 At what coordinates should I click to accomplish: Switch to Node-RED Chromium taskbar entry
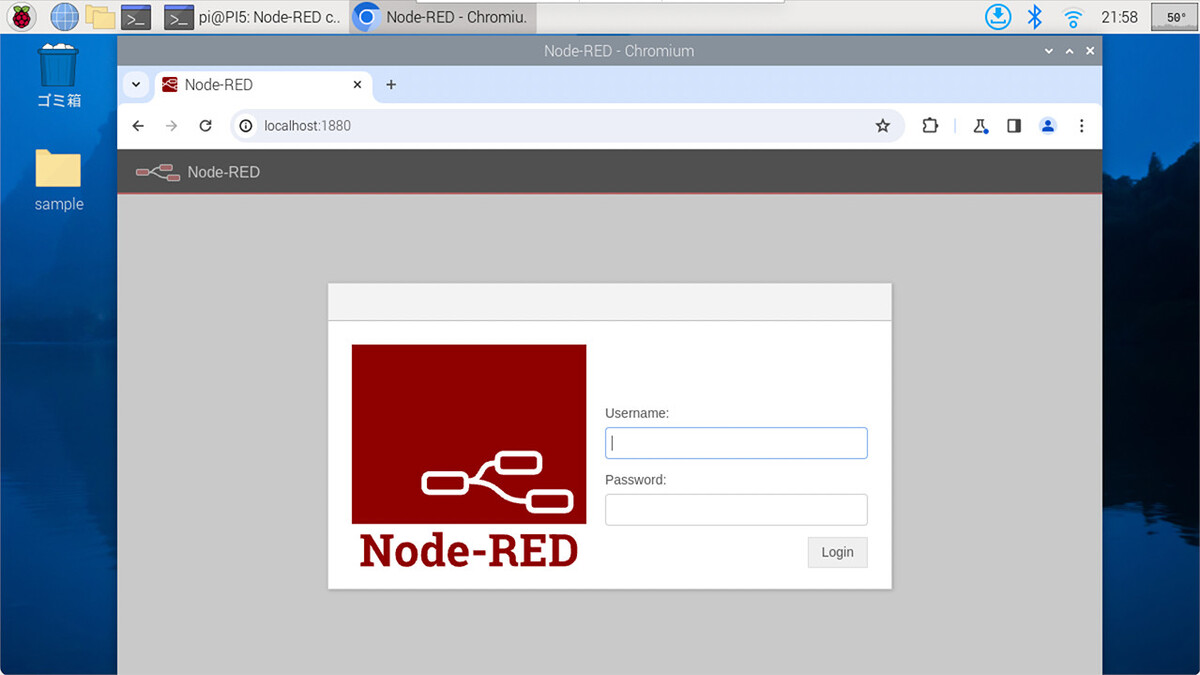pos(443,17)
